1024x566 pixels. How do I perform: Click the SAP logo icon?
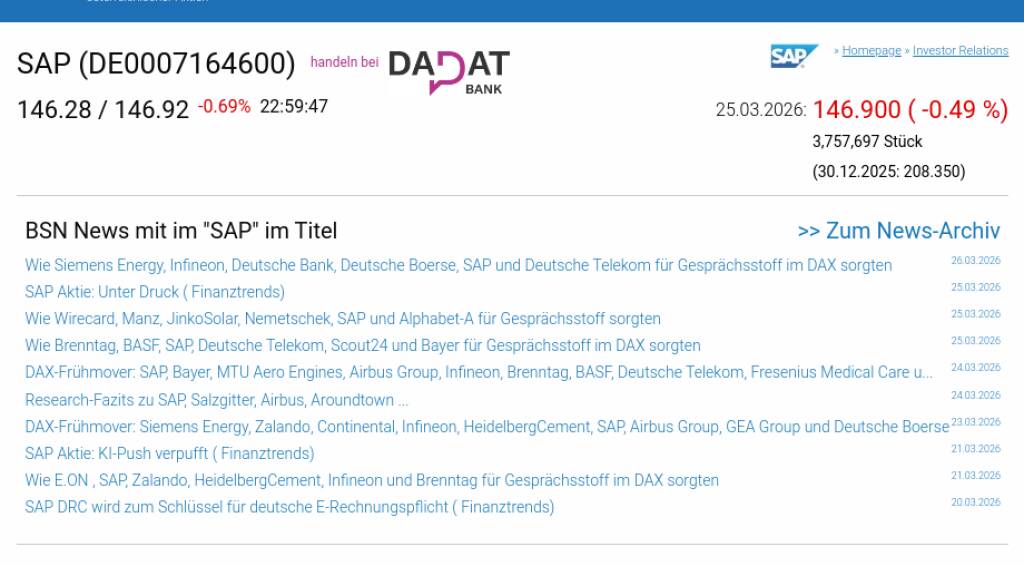click(x=793, y=56)
